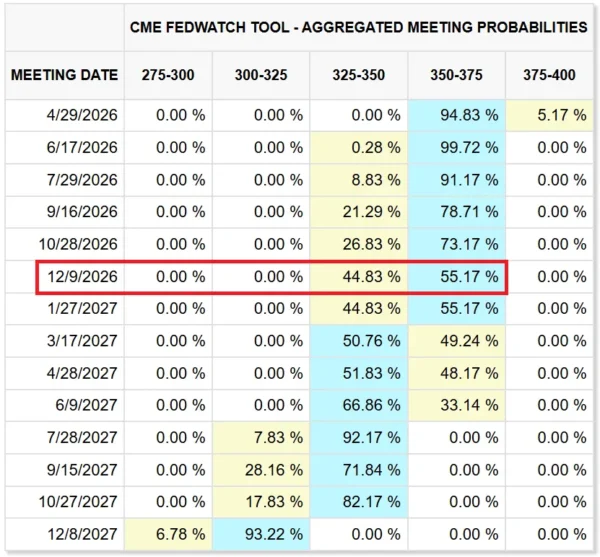Image resolution: width=600 pixels, height=557 pixels.
Task: Click the 375-400 column header
Action: [x=550, y=74]
